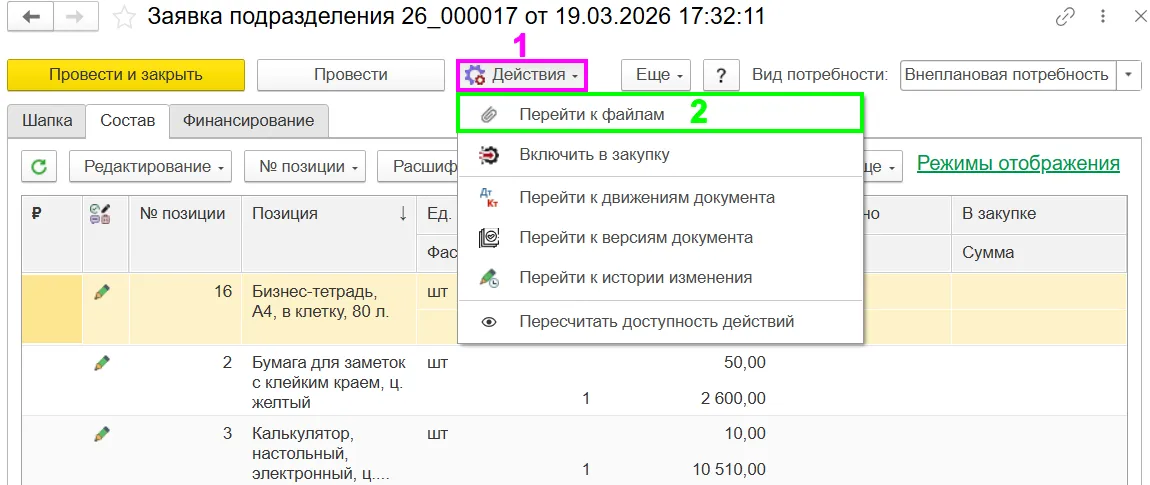
Task: Add document to favorites with star icon
Action: (x=124, y=18)
